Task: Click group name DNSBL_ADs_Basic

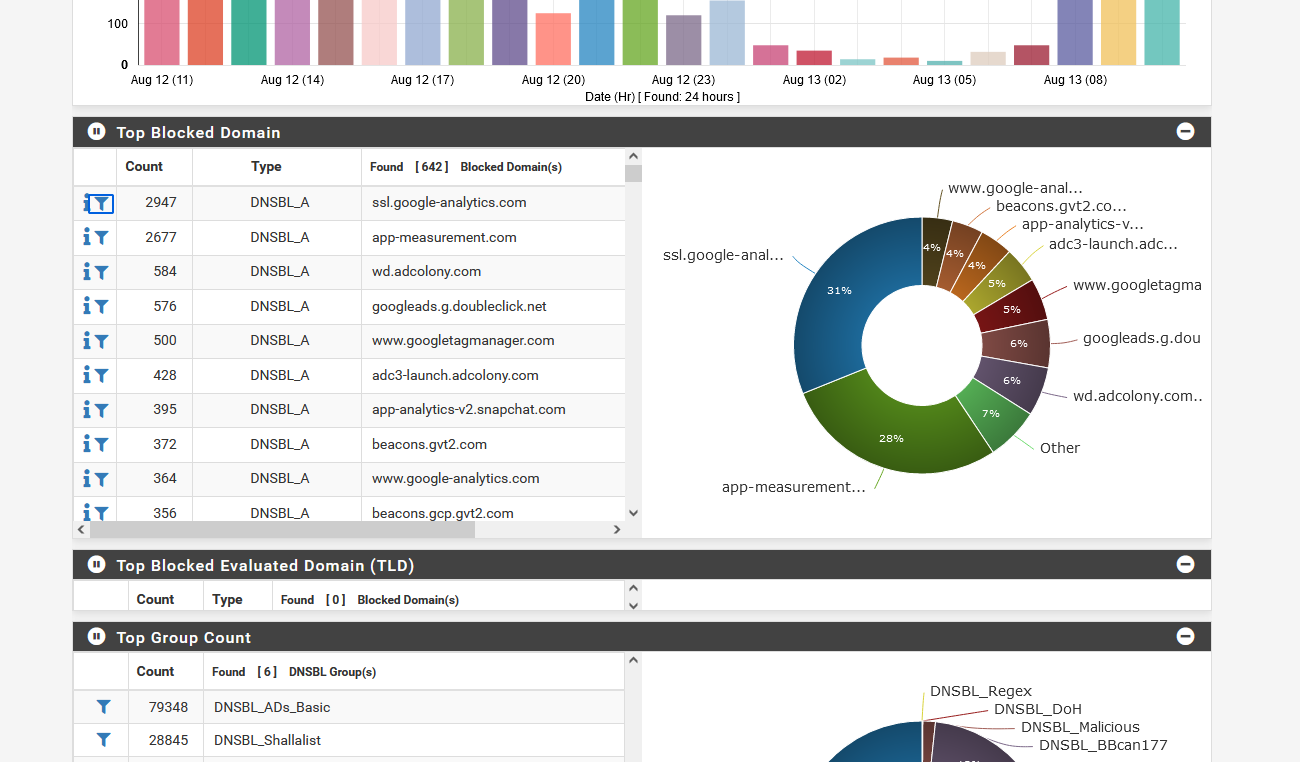Action: pyautogui.click(x=272, y=707)
